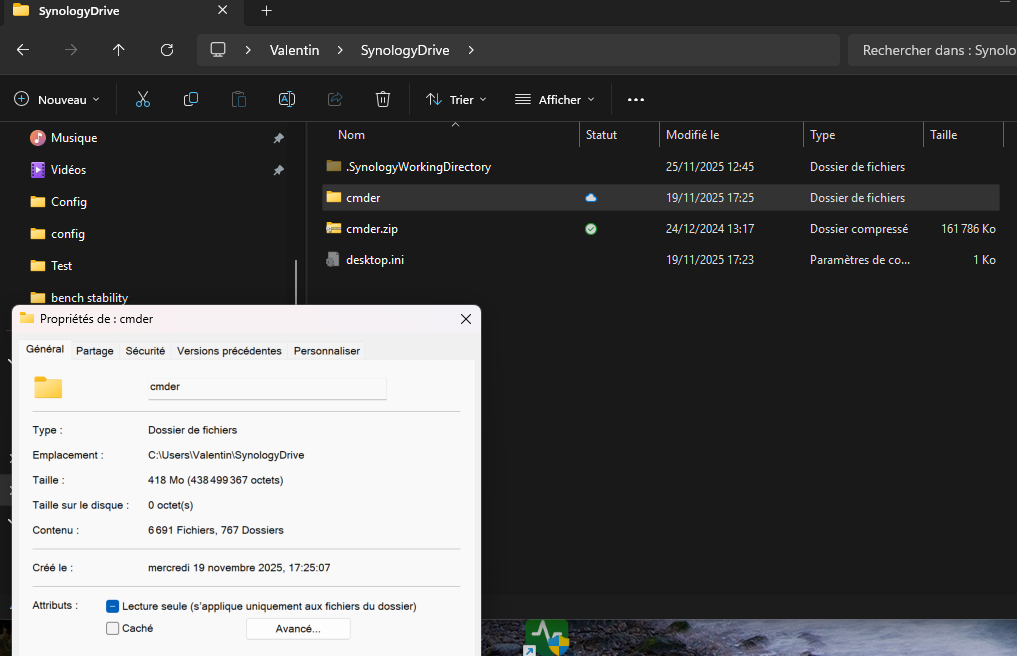
Task: Enable the Caché checkbox
Action: [x=113, y=628]
